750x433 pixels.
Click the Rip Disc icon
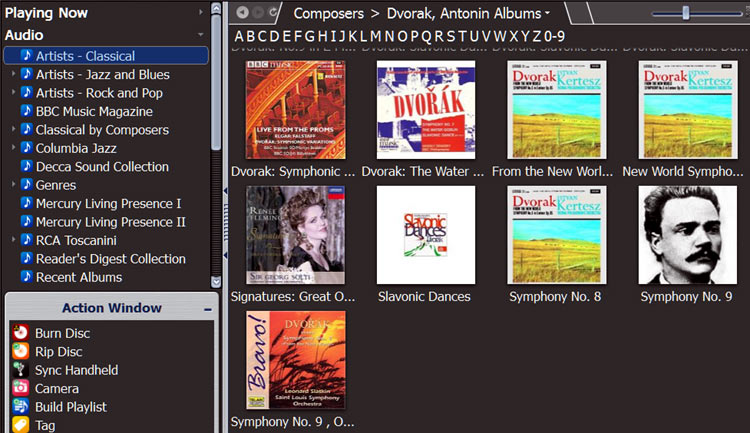[20, 351]
